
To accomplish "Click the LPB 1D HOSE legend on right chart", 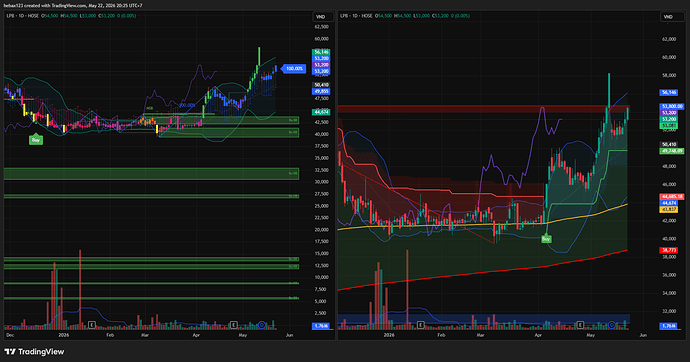I will click(356, 16).
